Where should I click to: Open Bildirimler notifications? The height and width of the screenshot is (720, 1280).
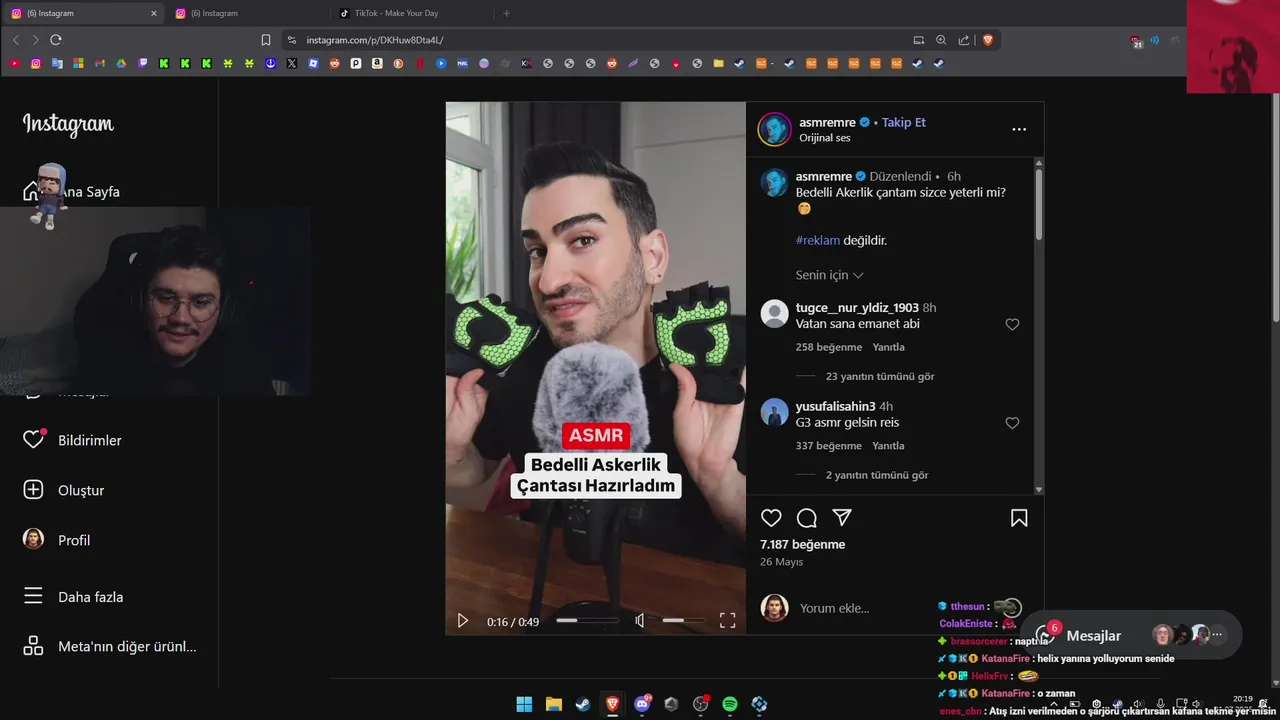click(x=72, y=440)
